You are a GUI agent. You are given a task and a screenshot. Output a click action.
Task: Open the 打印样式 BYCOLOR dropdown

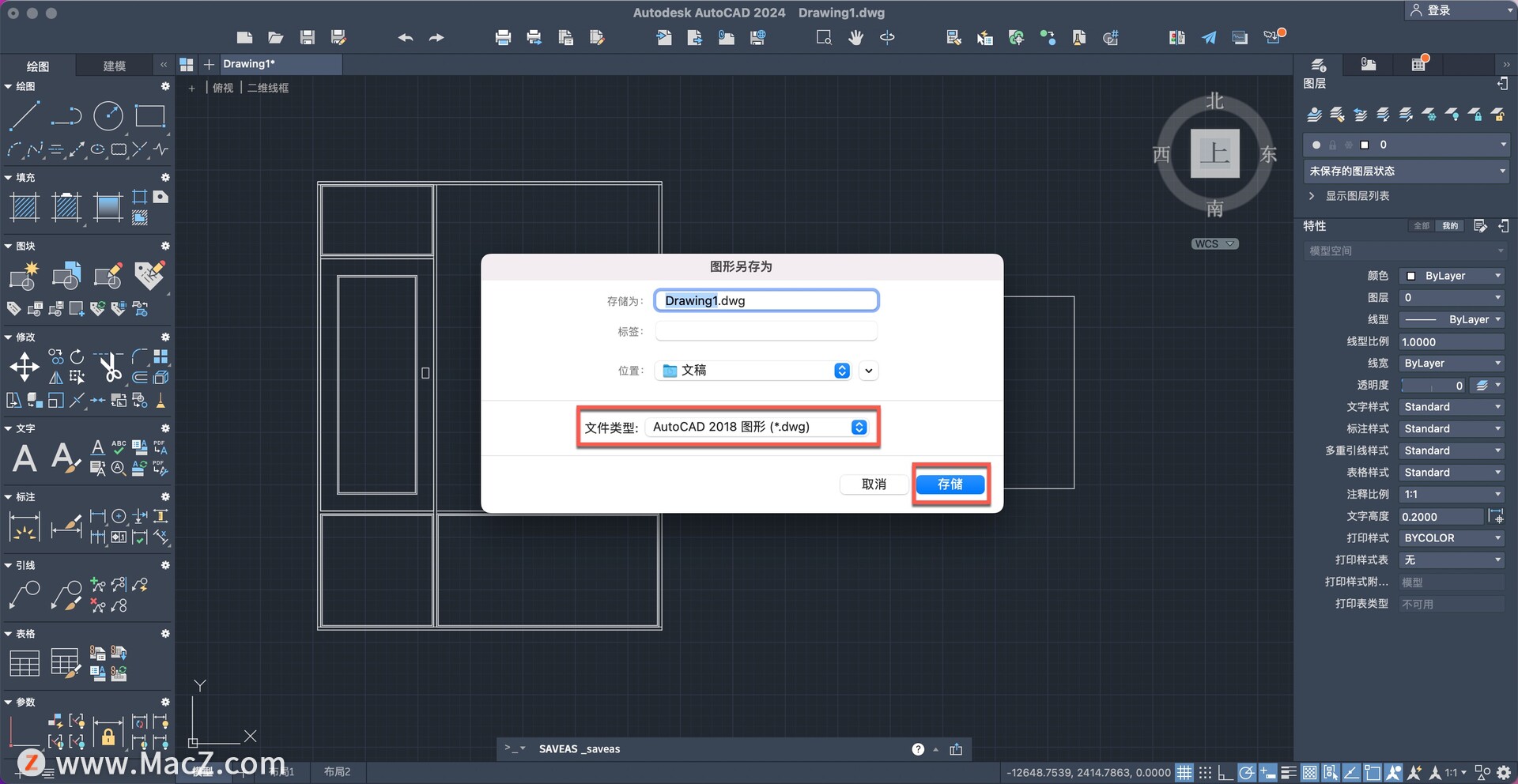1452,538
